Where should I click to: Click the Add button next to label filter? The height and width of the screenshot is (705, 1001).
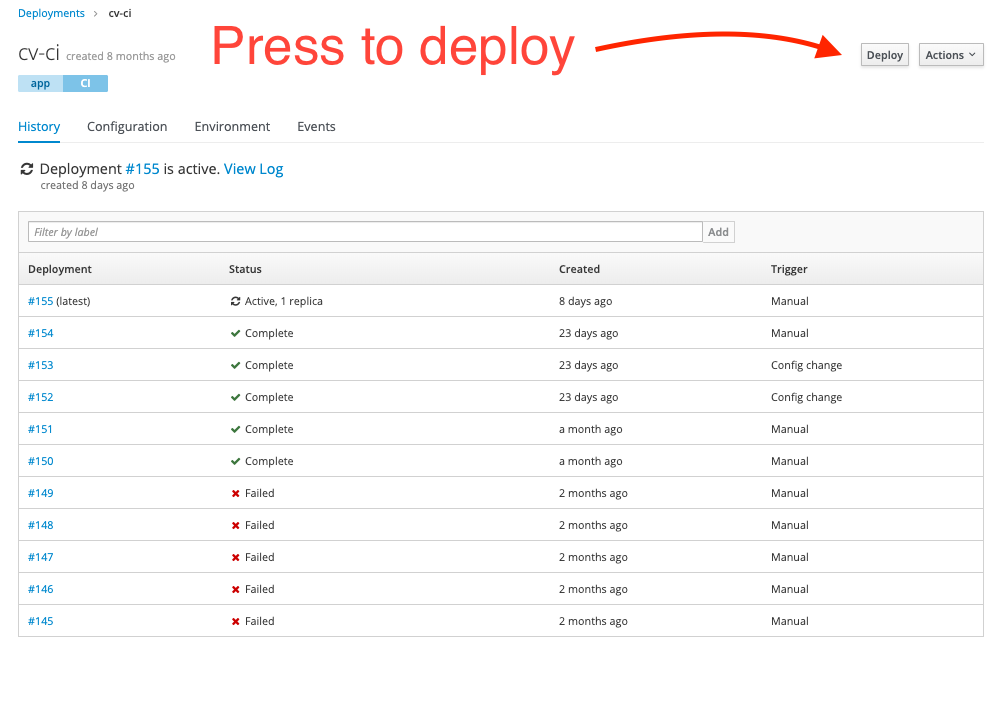718,231
